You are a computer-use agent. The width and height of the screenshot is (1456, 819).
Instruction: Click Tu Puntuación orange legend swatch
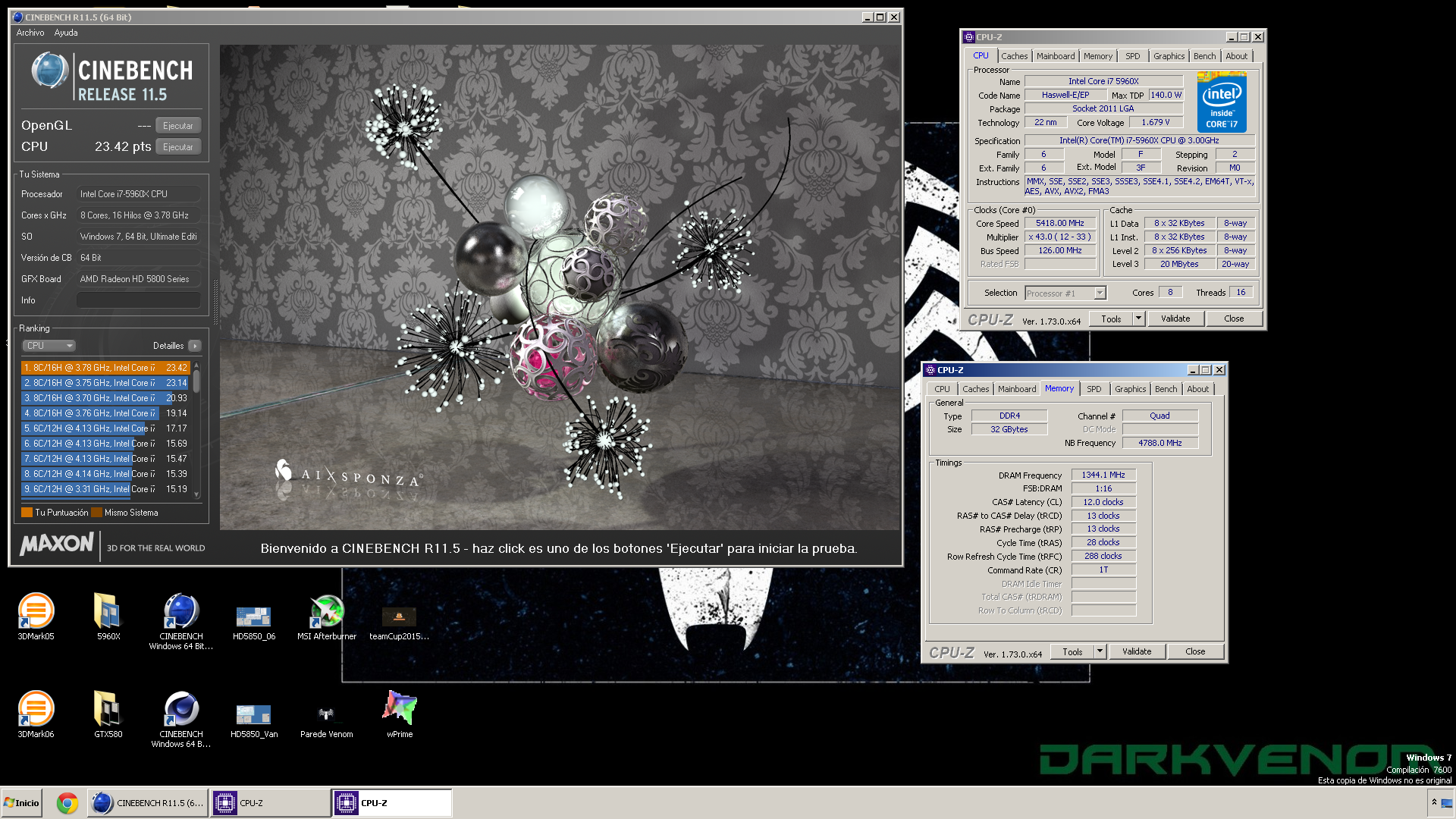tap(27, 513)
